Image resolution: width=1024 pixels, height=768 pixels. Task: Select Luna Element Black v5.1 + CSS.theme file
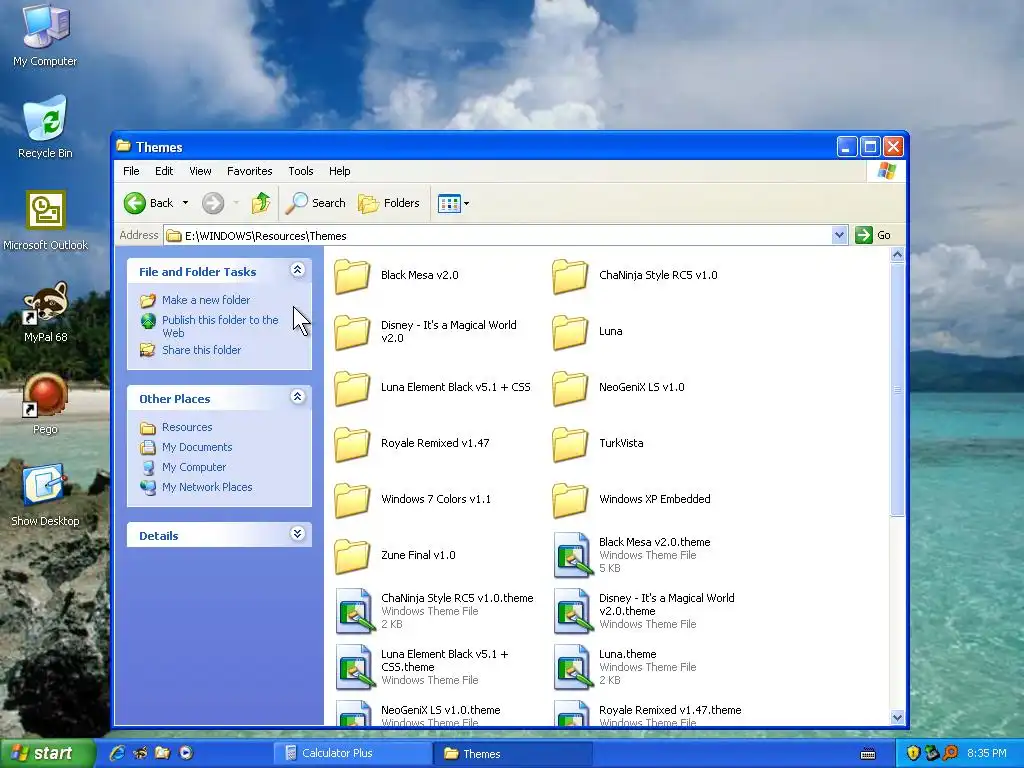tap(422, 667)
